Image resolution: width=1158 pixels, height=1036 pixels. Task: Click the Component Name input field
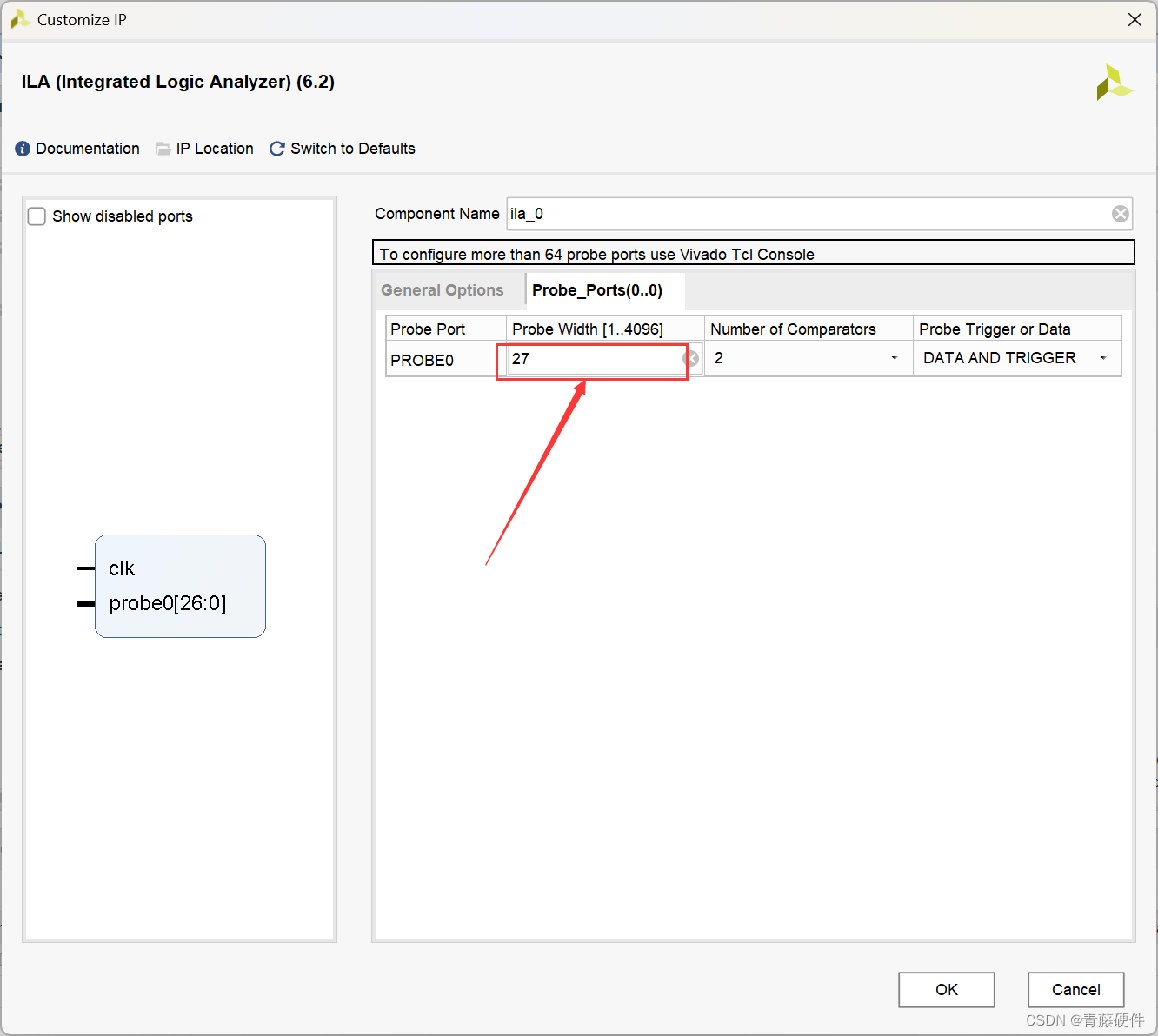pyautogui.click(x=820, y=214)
